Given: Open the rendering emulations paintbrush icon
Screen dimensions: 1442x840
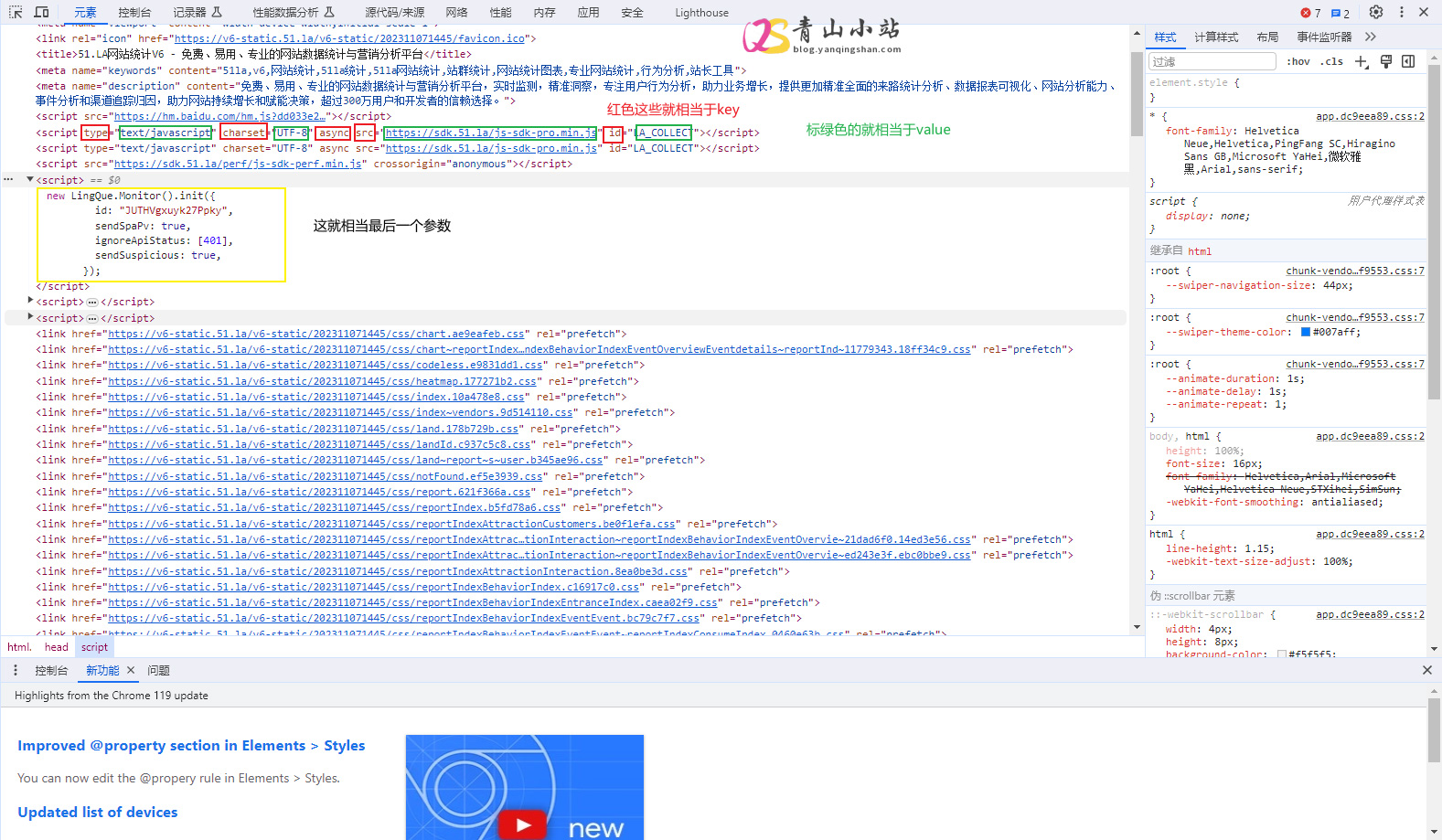Looking at the screenshot, I should pyautogui.click(x=1386, y=61).
